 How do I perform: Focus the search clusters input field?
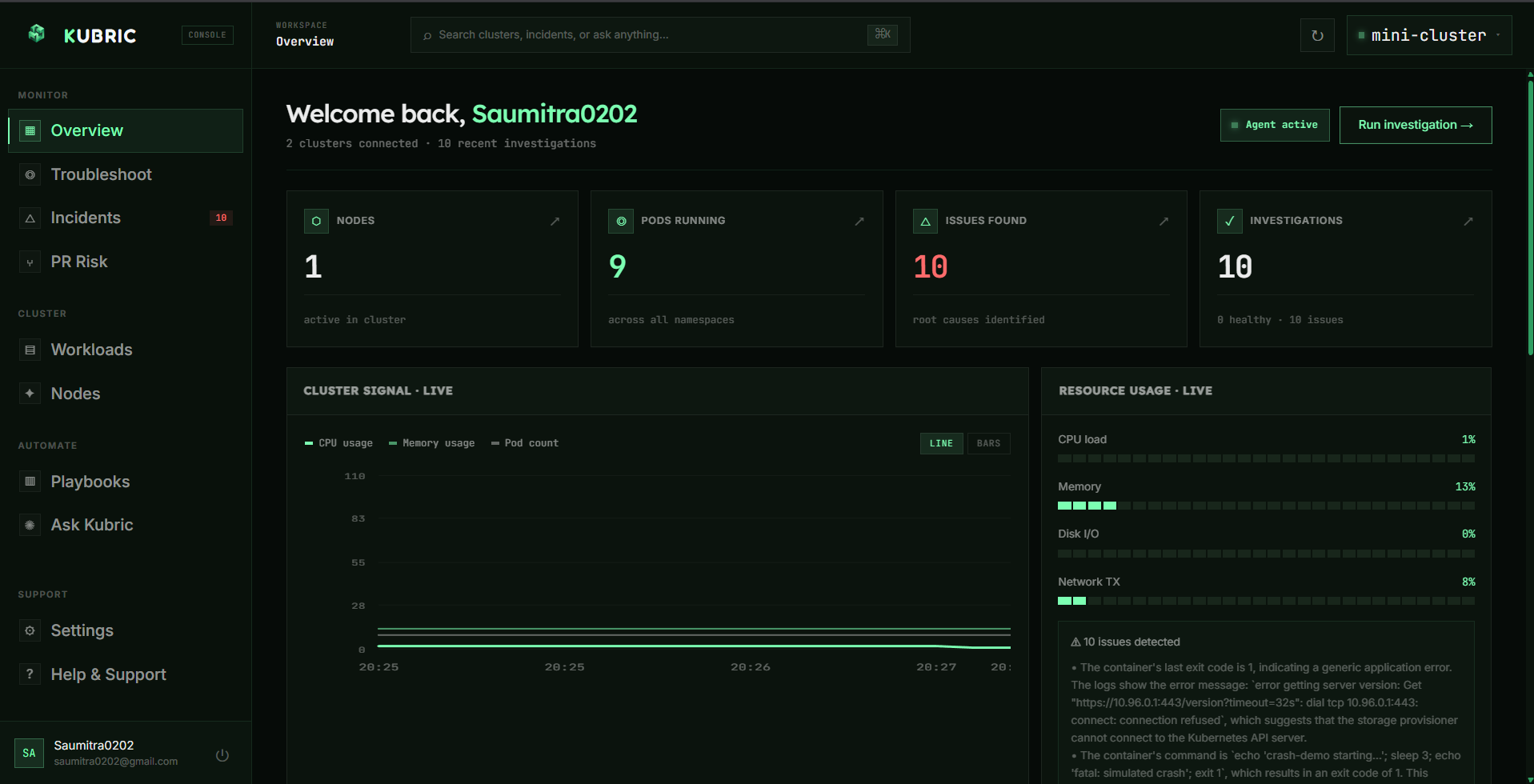click(x=660, y=35)
